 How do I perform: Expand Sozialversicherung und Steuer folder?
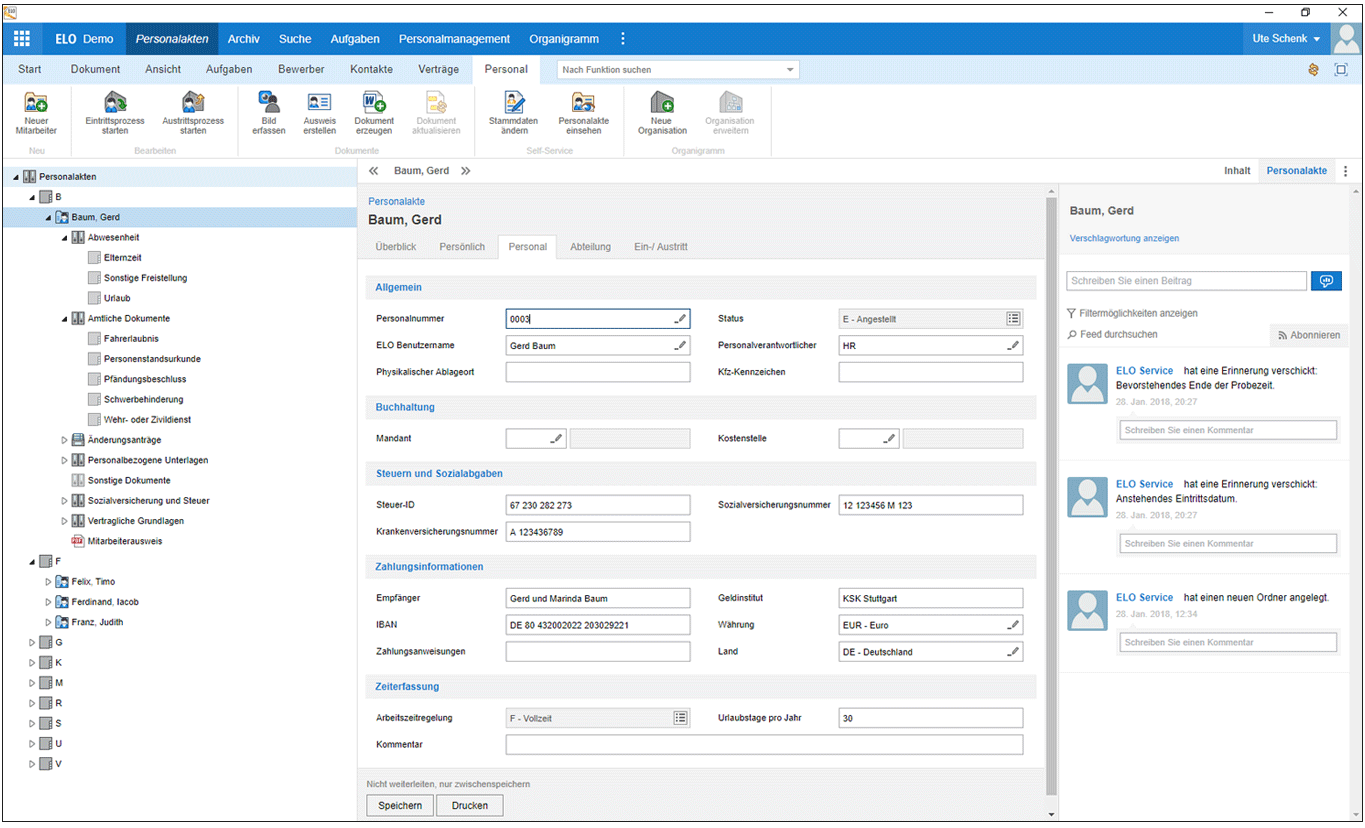[64, 501]
